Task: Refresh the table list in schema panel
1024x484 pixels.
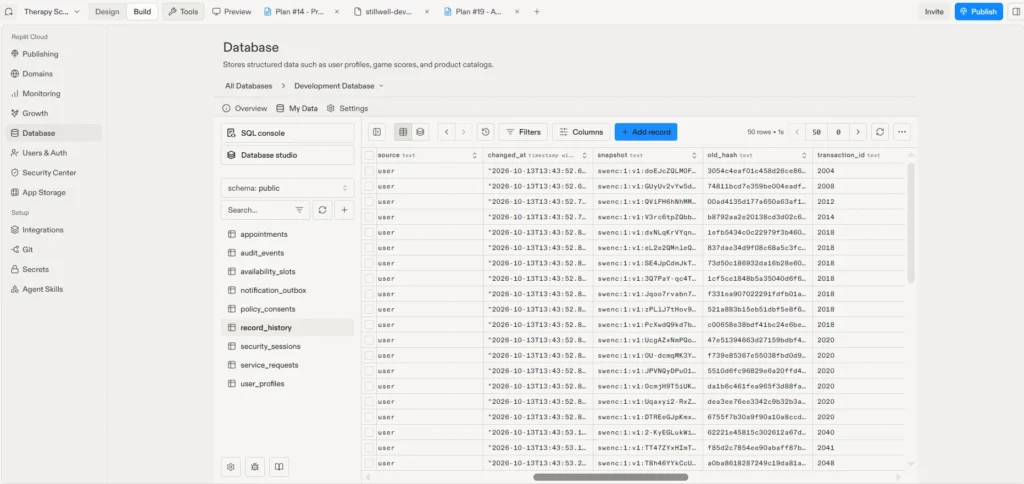Action: [322, 210]
